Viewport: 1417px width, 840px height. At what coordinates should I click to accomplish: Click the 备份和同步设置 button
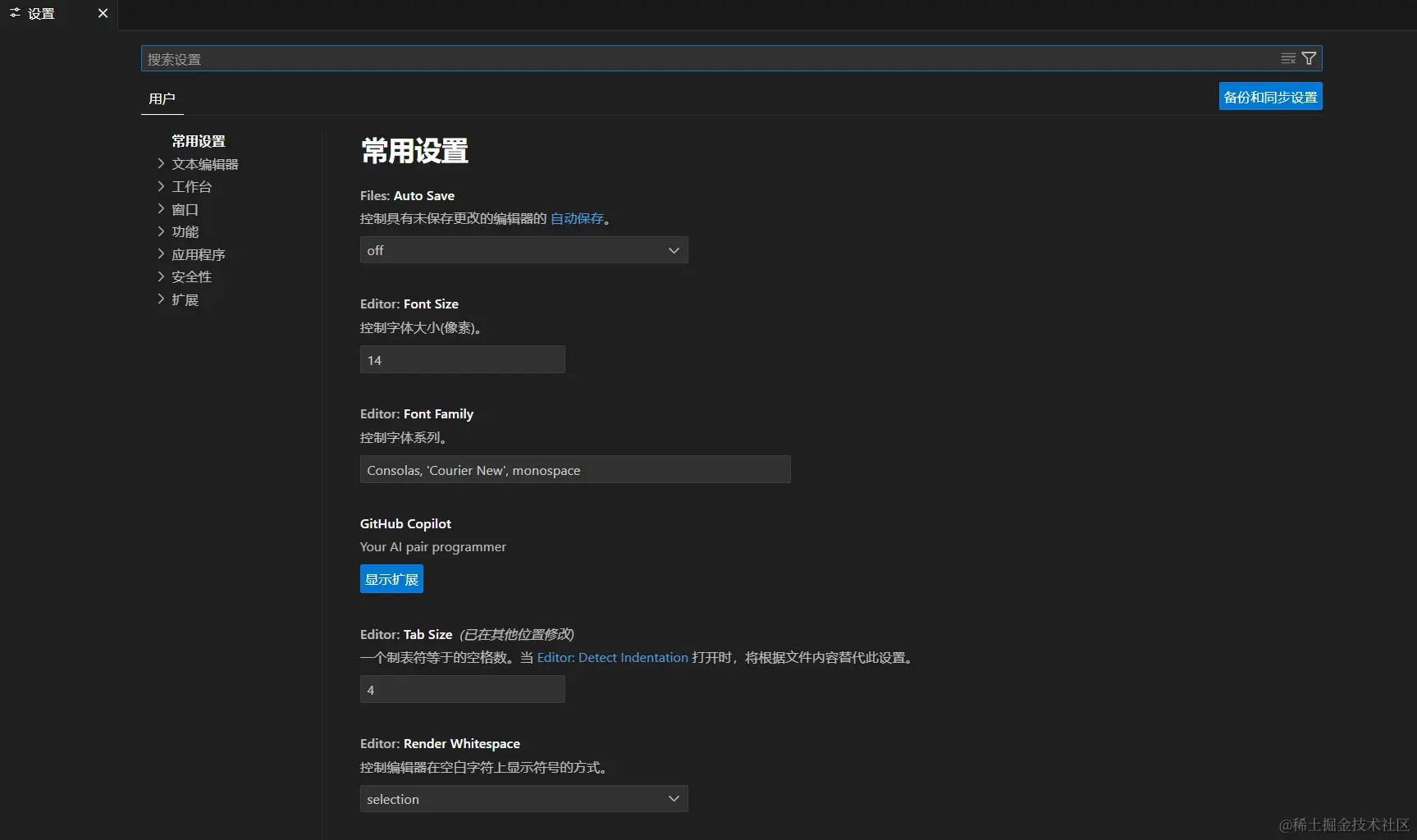[1270, 97]
